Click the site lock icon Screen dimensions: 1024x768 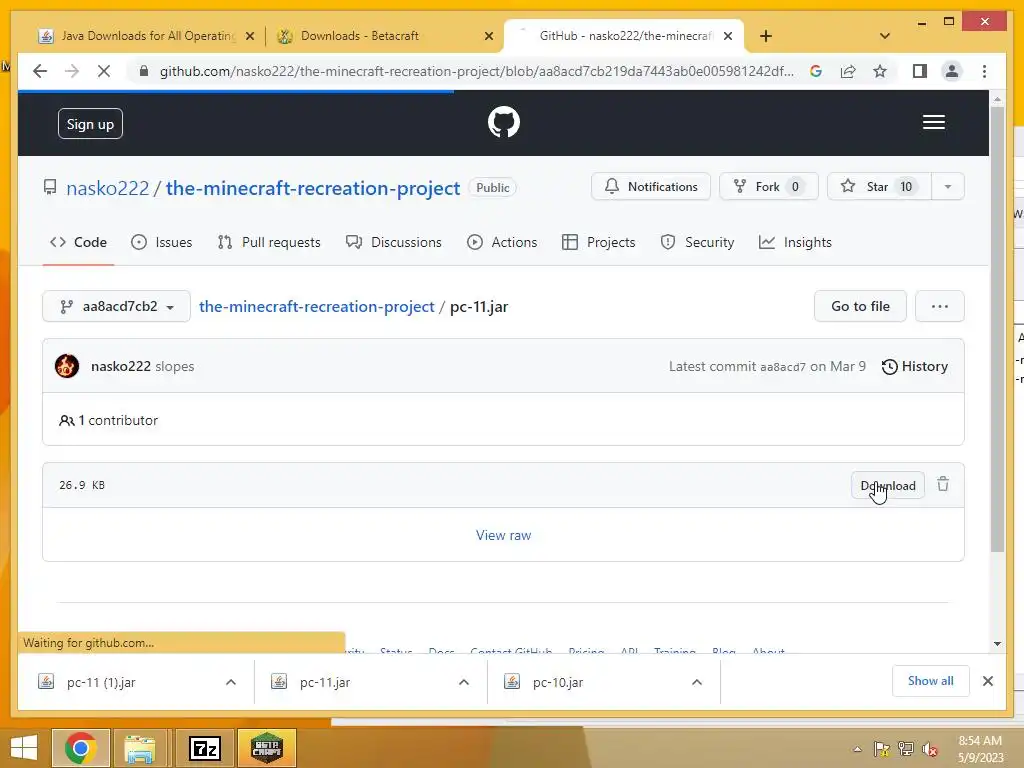(x=144, y=71)
